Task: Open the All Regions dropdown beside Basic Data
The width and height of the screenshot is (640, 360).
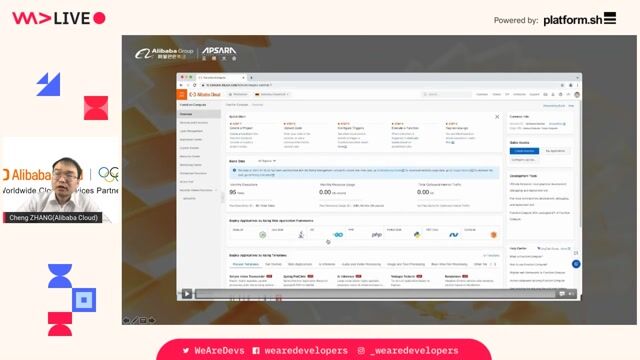Action: pos(267,161)
